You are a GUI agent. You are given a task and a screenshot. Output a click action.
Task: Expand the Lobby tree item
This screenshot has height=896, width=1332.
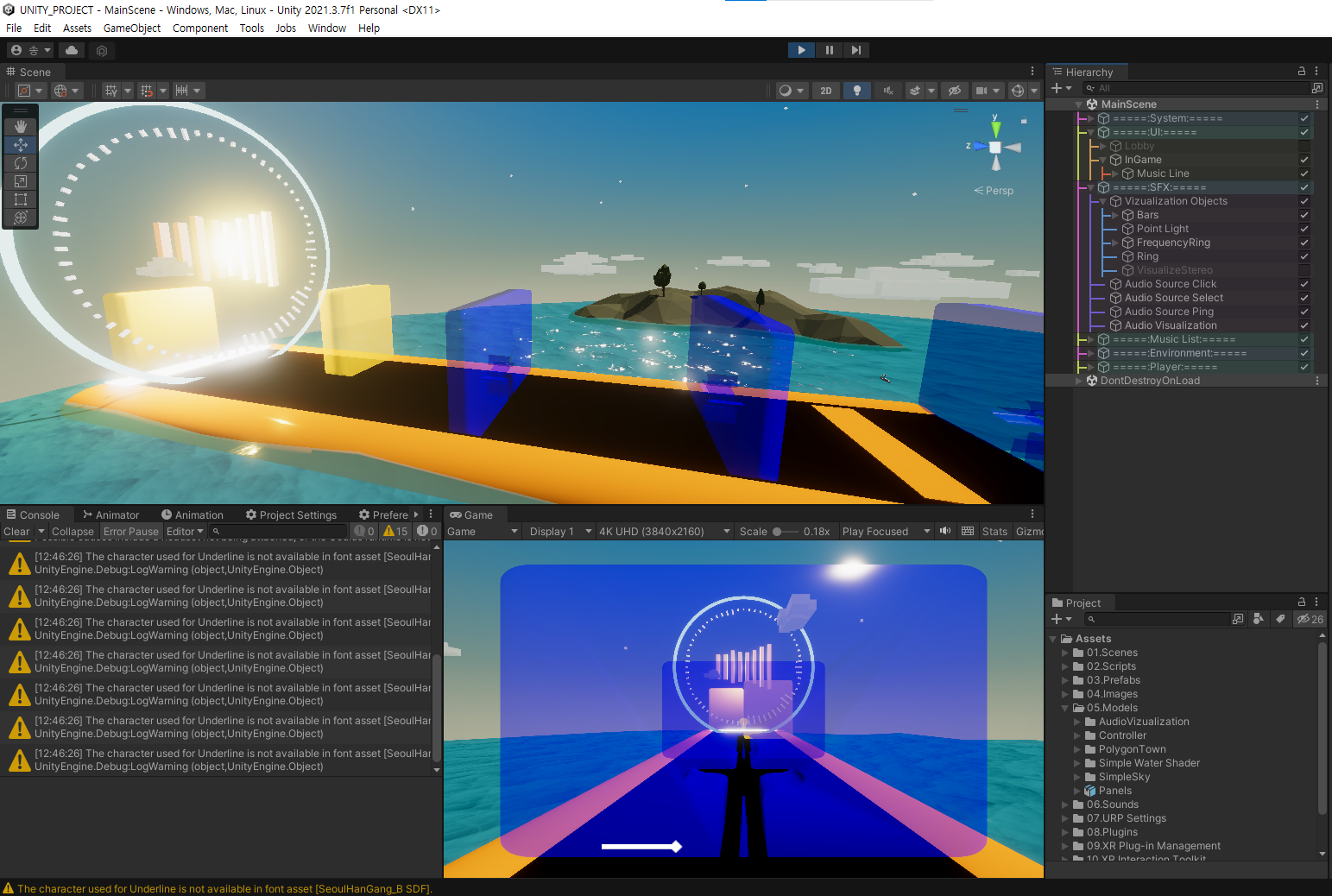click(x=1102, y=146)
